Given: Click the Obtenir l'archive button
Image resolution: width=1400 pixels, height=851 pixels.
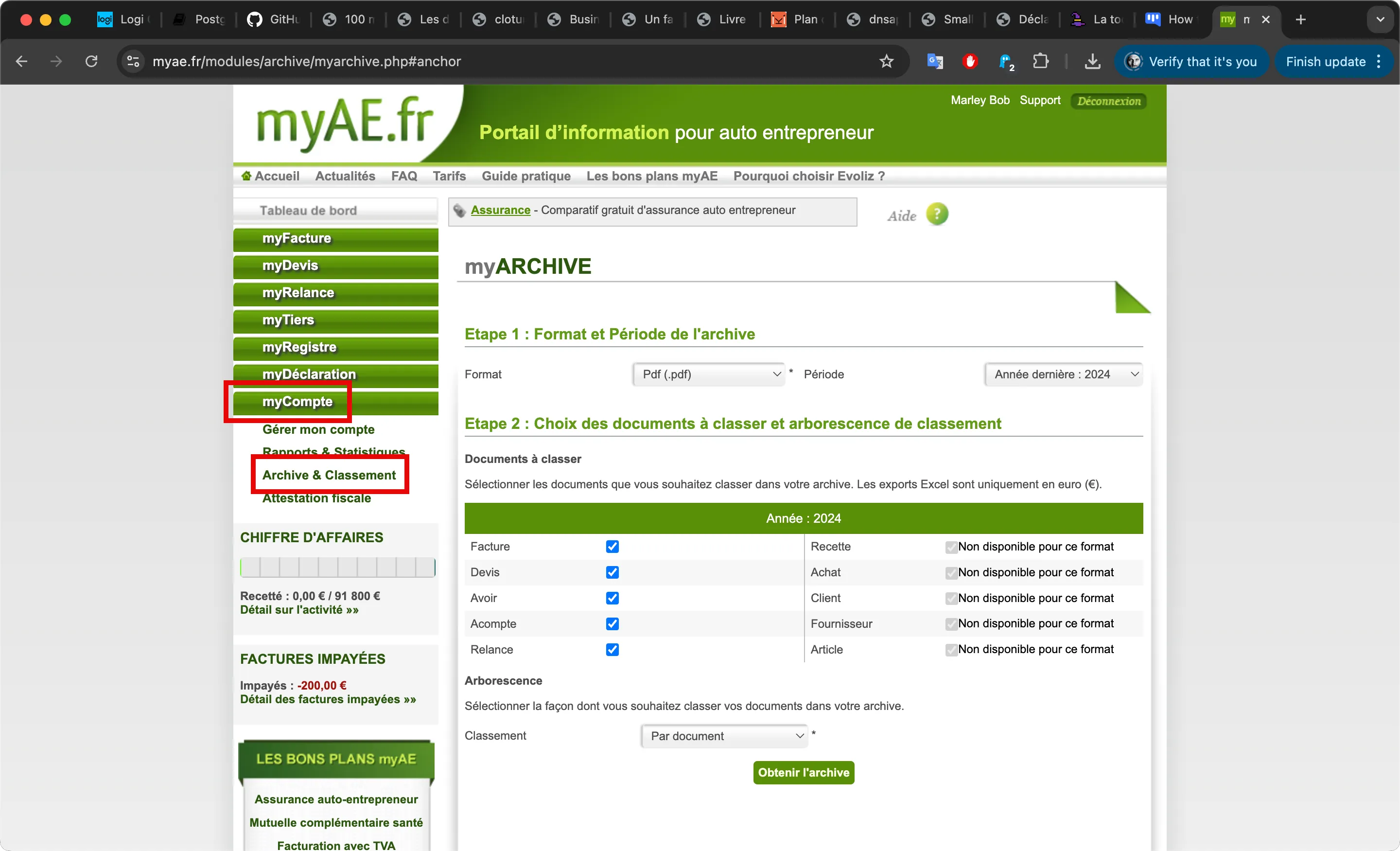Looking at the screenshot, I should (x=804, y=773).
